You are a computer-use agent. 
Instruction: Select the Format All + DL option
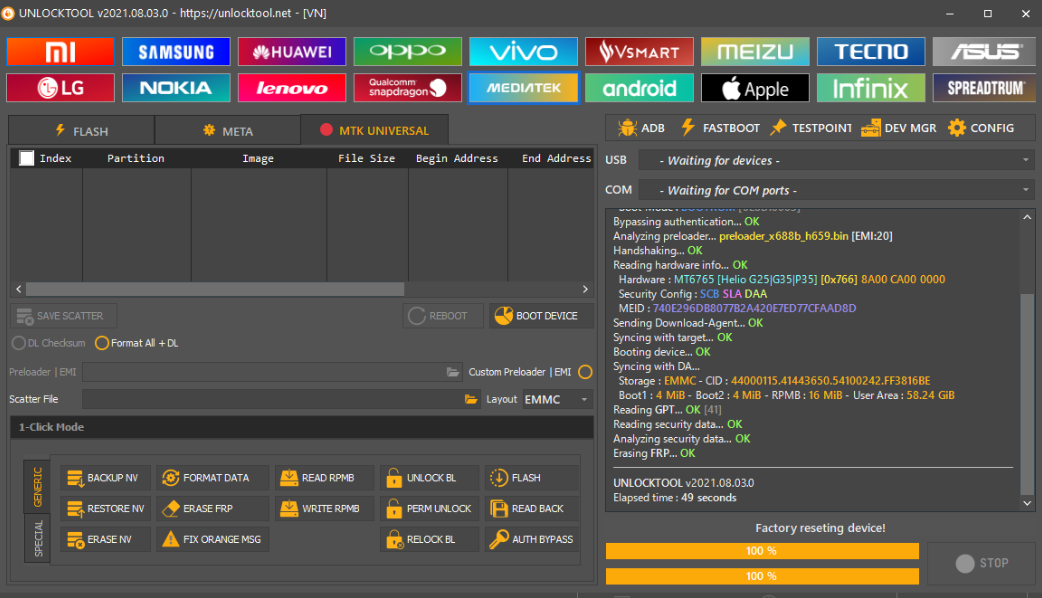point(137,343)
